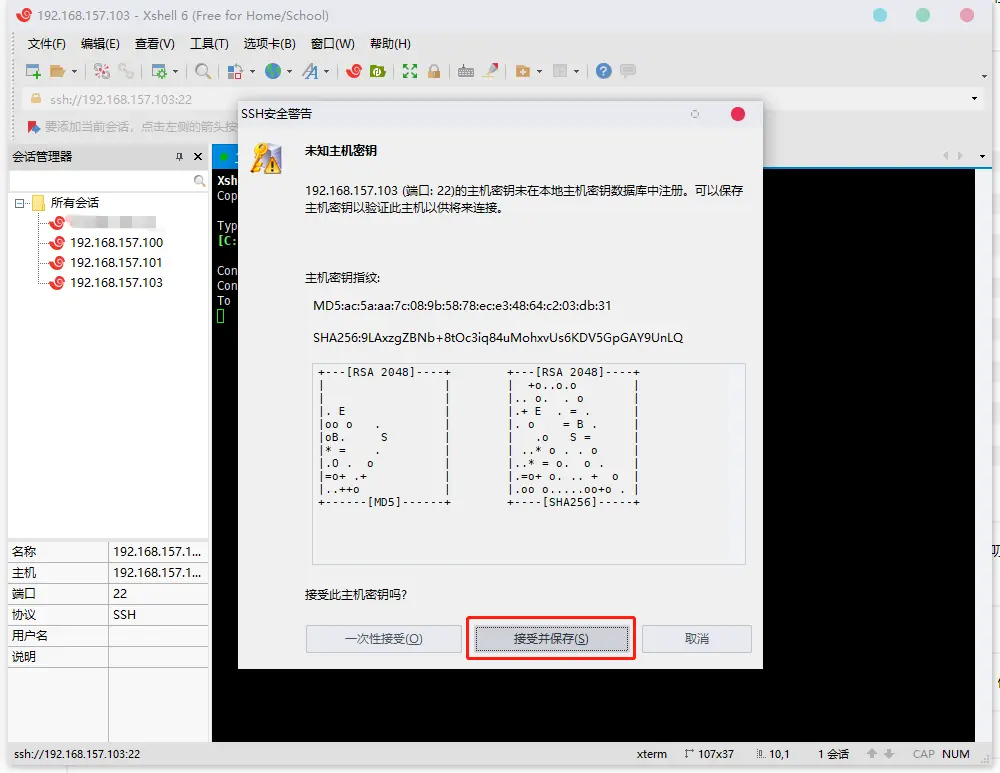The width and height of the screenshot is (1000, 773).
Task: Click 取消 button in SSH dialog
Action: [696, 639]
